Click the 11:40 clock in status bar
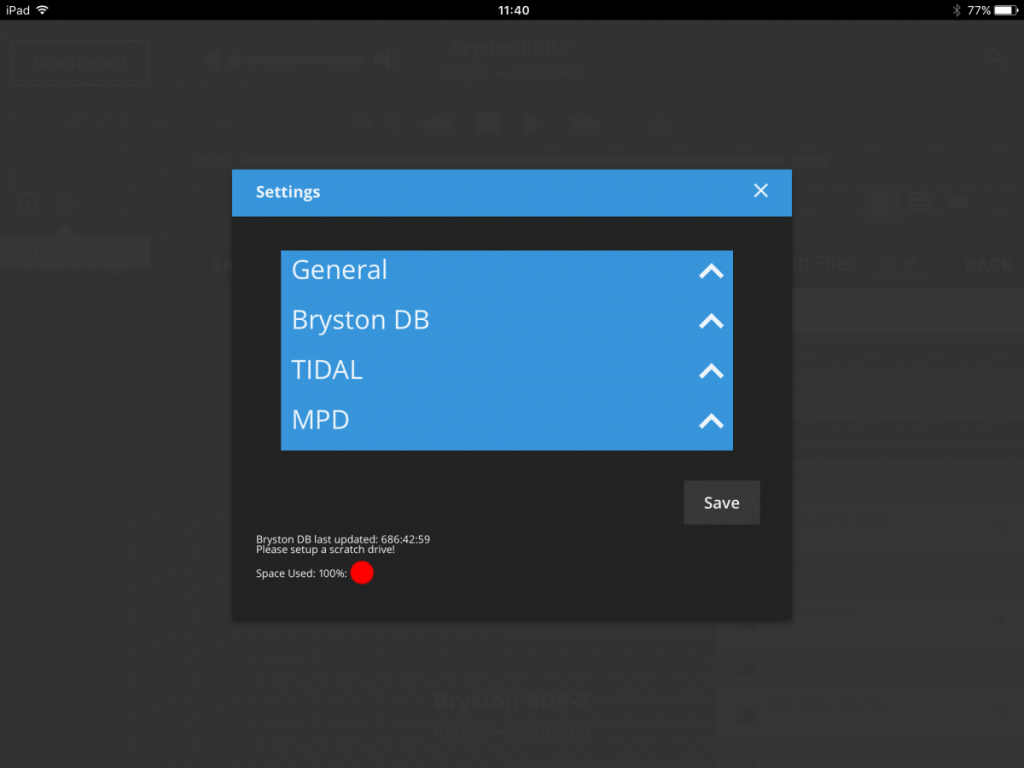Screen dimensions: 1024x768 513,10
